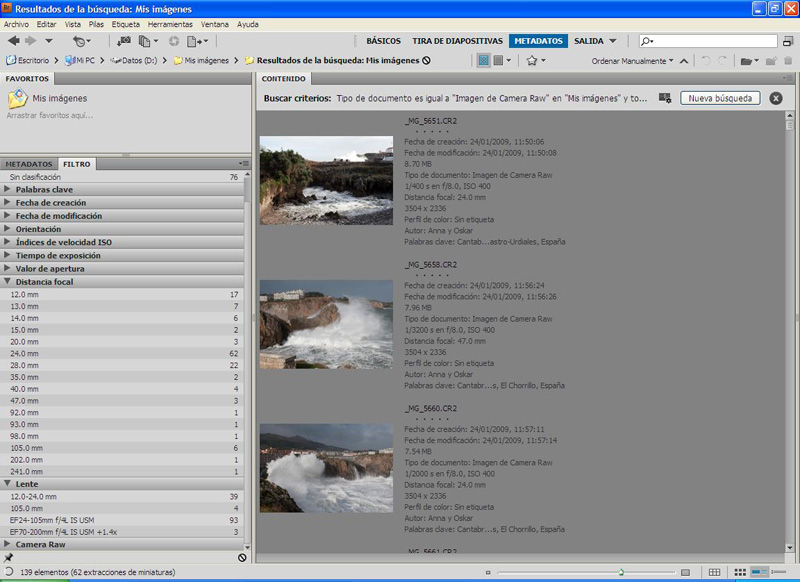
Task: Toggle ascending sort order arrow
Action: pyautogui.click(x=684, y=61)
